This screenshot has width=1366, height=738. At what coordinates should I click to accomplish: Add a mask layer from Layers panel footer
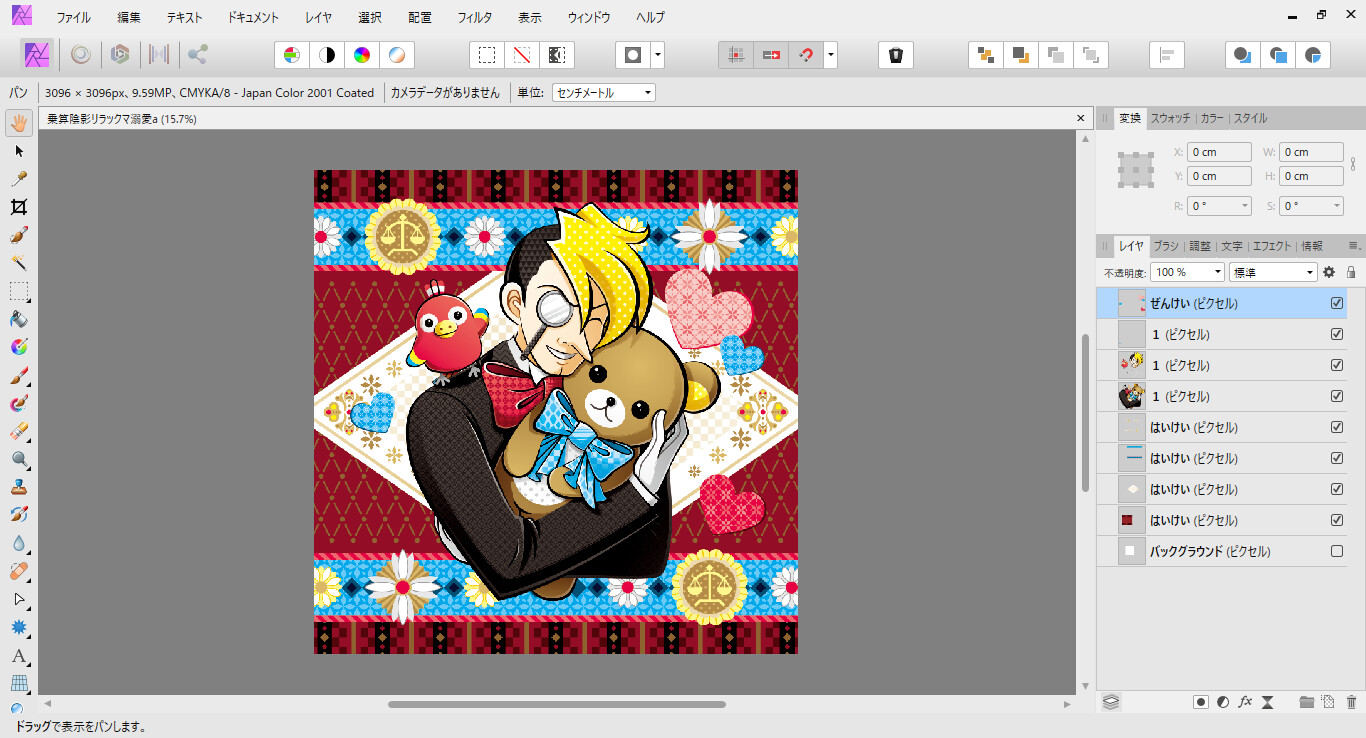(1200, 702)
